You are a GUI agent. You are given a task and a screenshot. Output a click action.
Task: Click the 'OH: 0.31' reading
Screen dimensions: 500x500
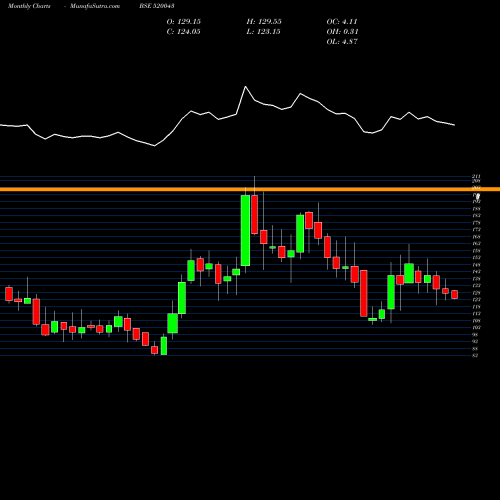[x=342, y=32]
